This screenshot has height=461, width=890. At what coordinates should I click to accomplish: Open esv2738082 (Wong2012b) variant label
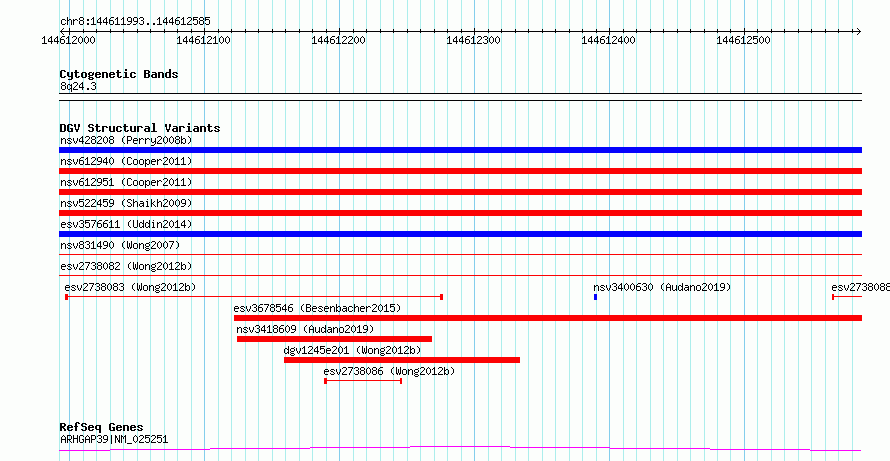pyautogui.click(x=126, y=266)
